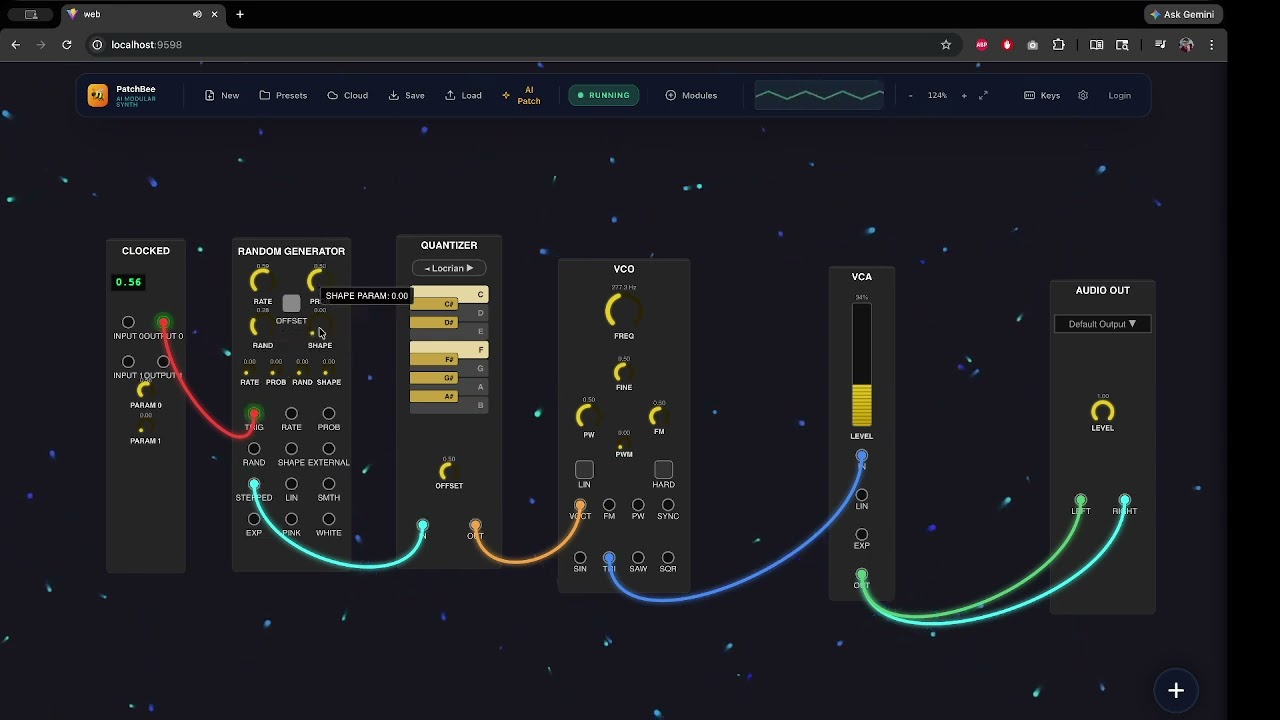This screenshot has width=1280, height=720.
Task: Toggle the VCO HARD sync button
Action: pos(663,469)
